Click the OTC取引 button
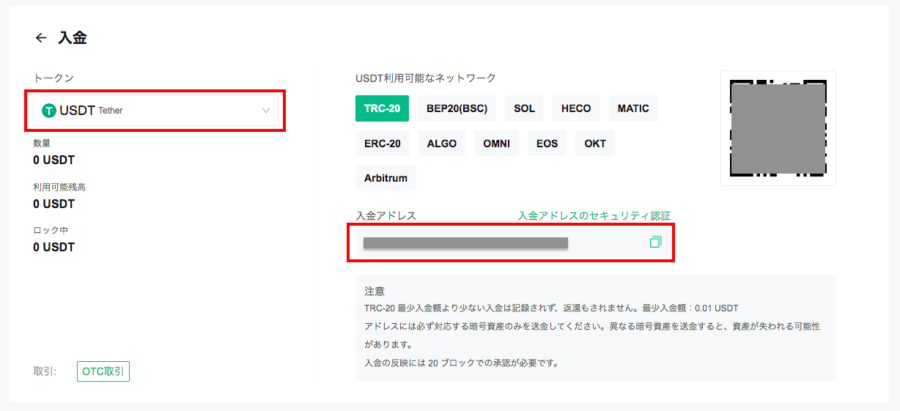Screen dimensions: 900x411 (103, 371)
